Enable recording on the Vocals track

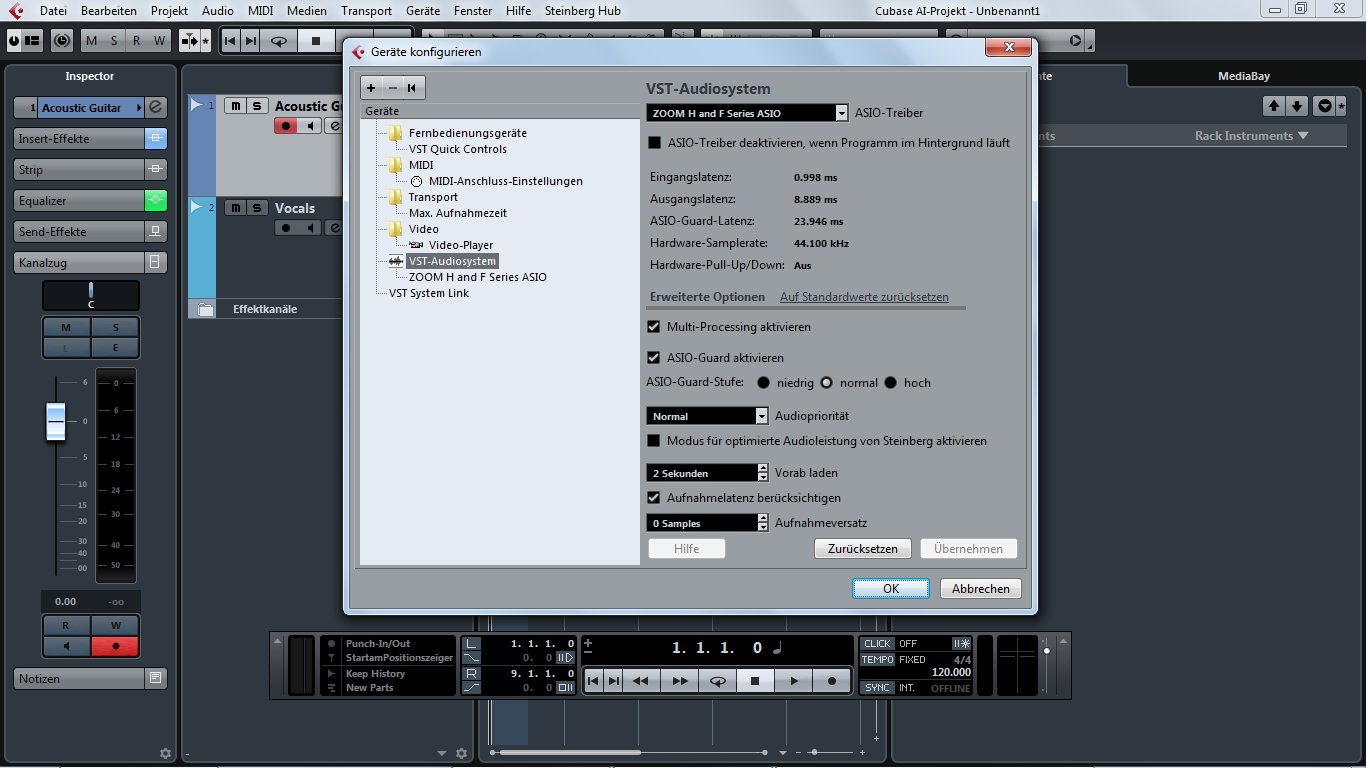286,228
